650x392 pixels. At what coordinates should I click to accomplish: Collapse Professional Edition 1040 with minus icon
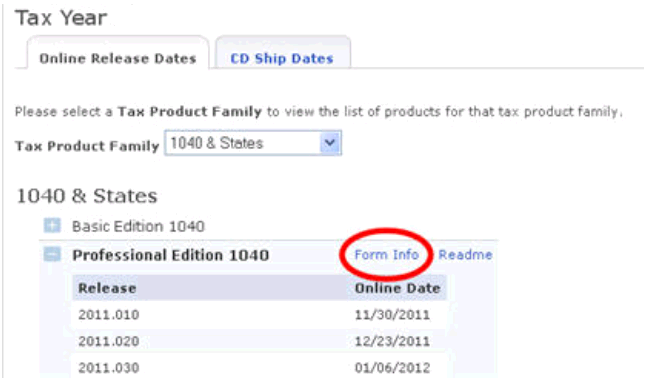tap(52, 254)
